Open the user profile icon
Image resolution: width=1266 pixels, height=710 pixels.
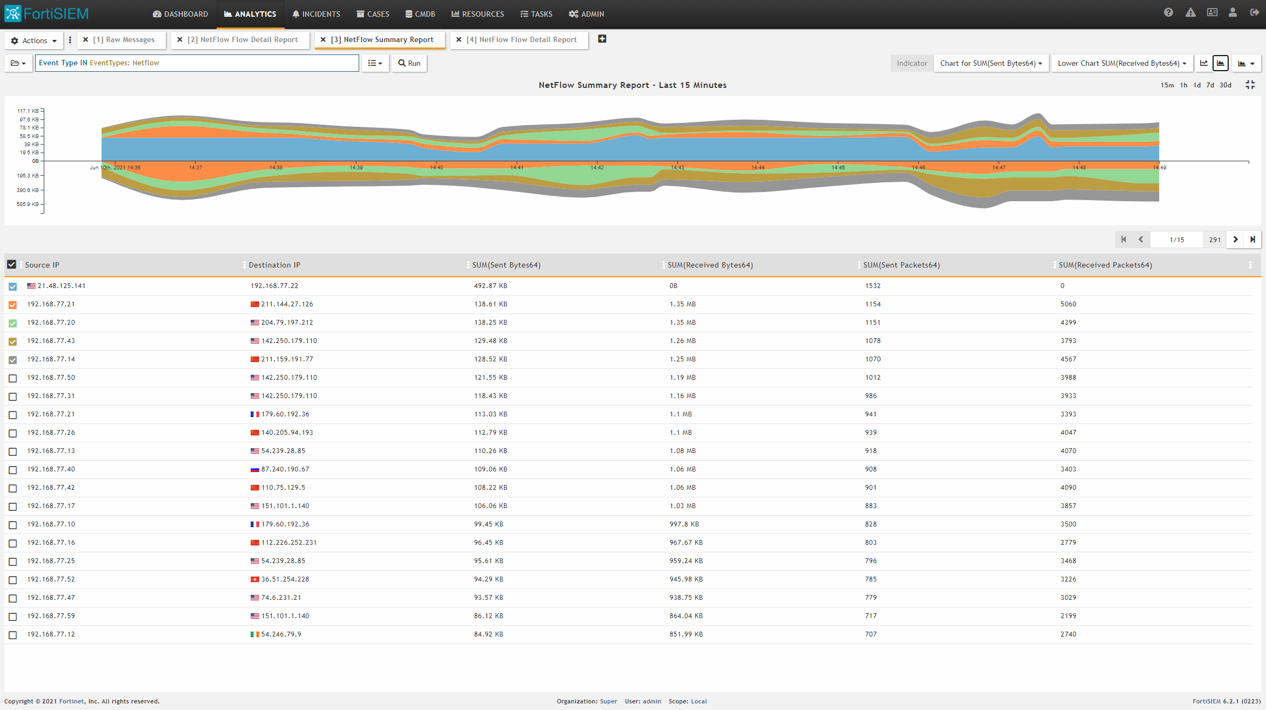tap(1232, 13)
